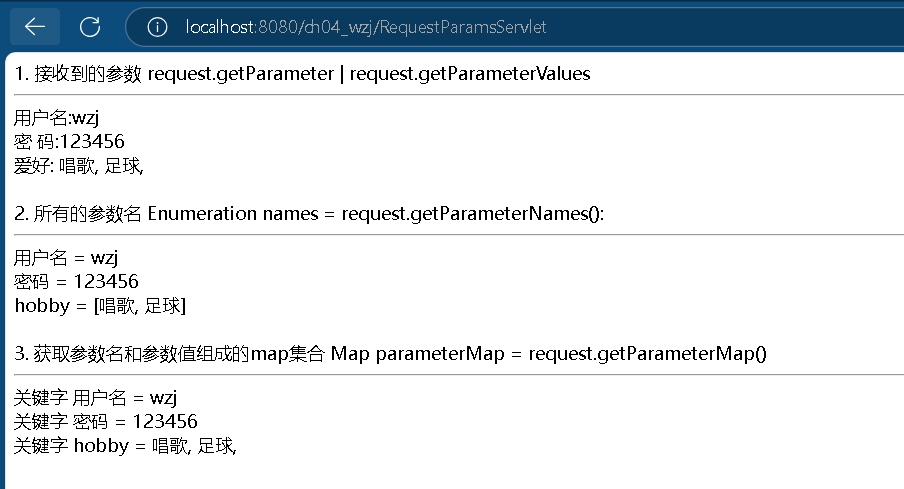Viewport: 904px width, 489px height.
Task: Open site information circle icon
Action: point(156,27)
